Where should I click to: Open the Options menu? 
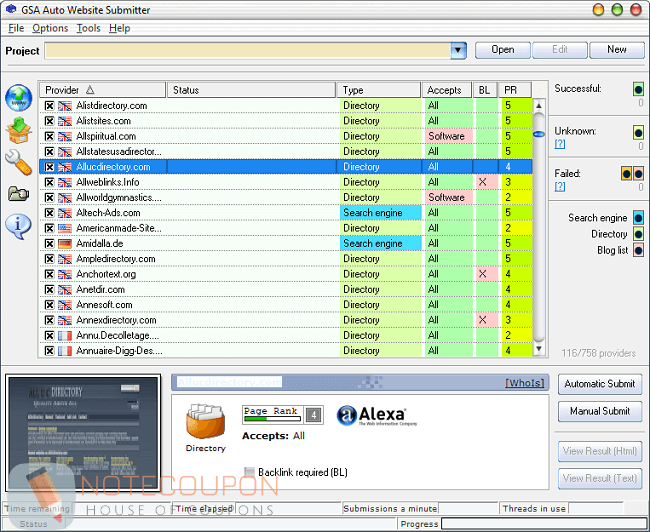click(50, 28)
